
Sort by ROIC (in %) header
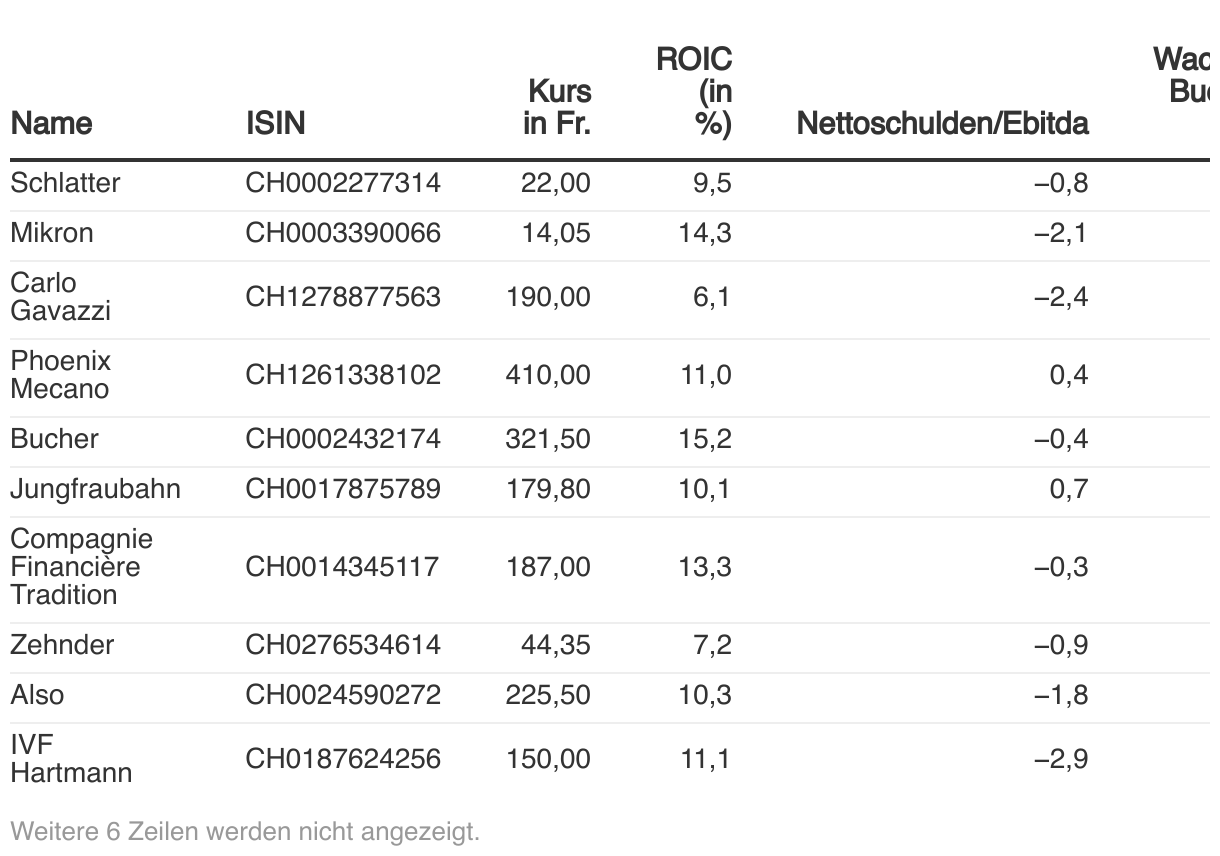tap(694, 91)
